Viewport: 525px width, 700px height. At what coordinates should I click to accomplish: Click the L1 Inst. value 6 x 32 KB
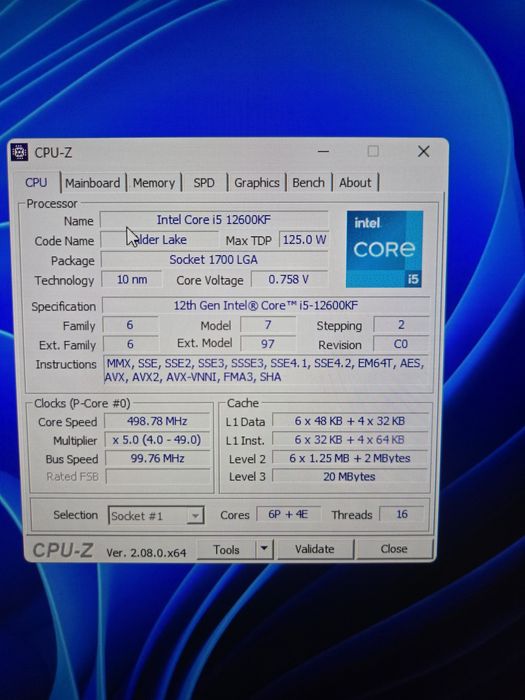[350, 440]
